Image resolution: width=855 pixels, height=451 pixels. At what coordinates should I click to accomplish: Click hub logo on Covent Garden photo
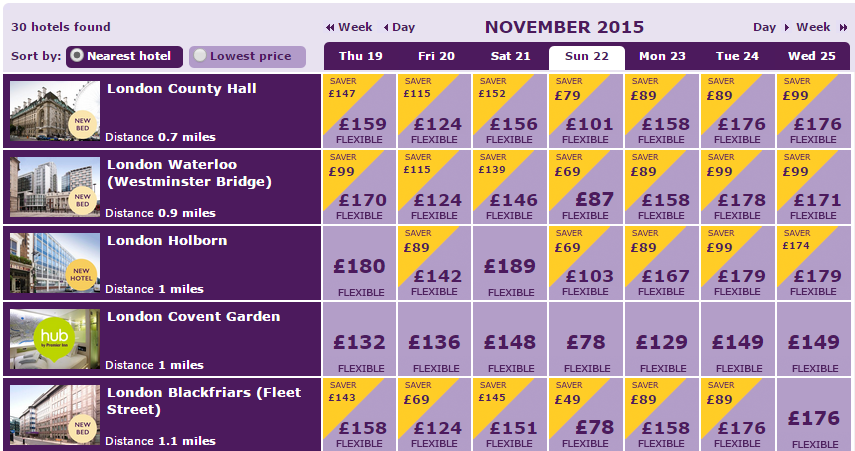click(55, 338)
